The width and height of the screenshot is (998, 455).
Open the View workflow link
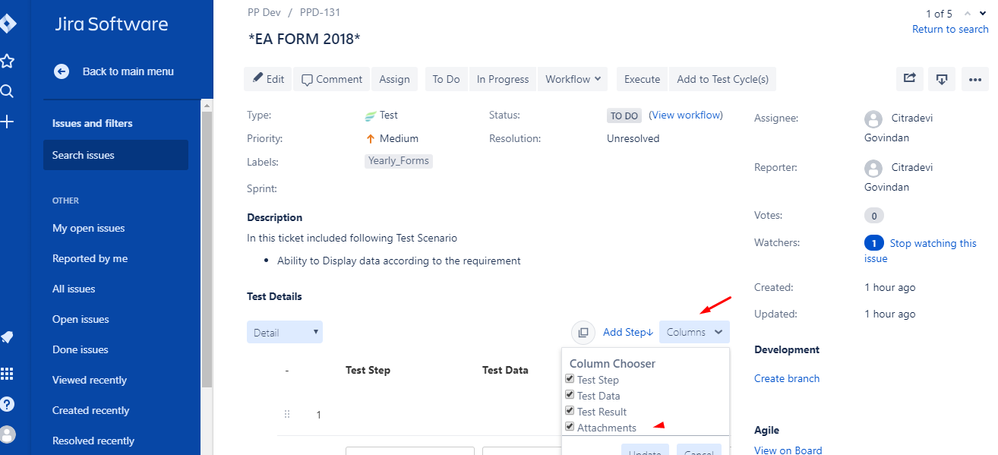click(x=685, y=115)
